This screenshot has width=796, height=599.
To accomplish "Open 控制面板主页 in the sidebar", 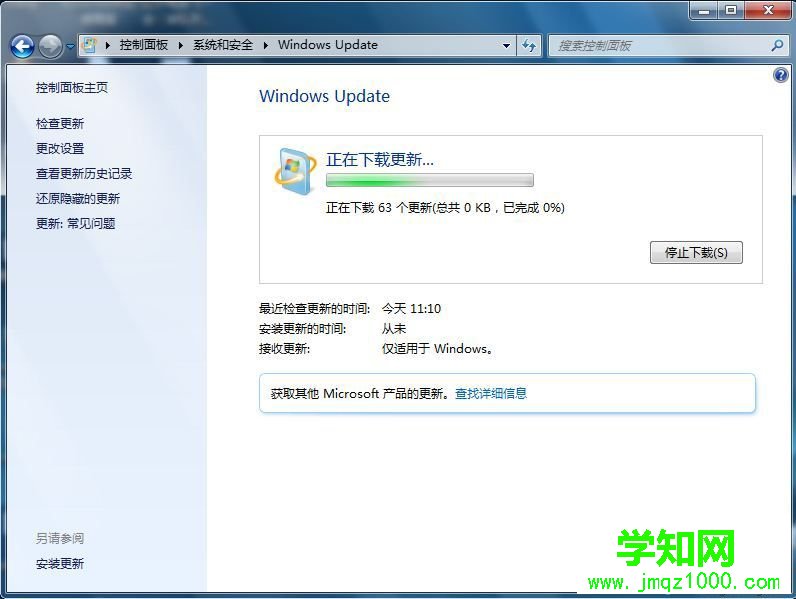I will click(x=72, y=88).
